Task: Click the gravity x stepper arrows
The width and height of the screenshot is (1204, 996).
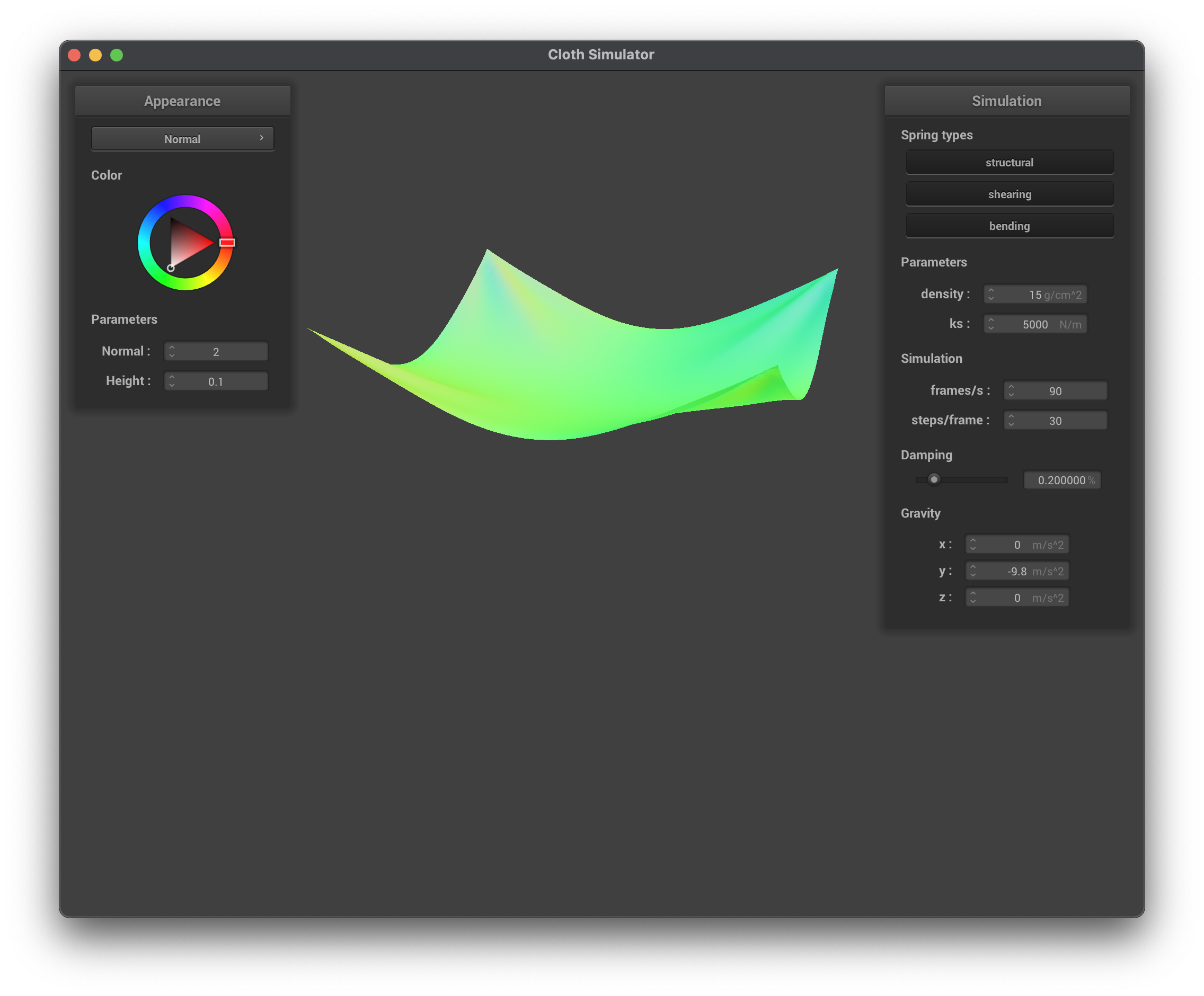Action: pos(973,545)
